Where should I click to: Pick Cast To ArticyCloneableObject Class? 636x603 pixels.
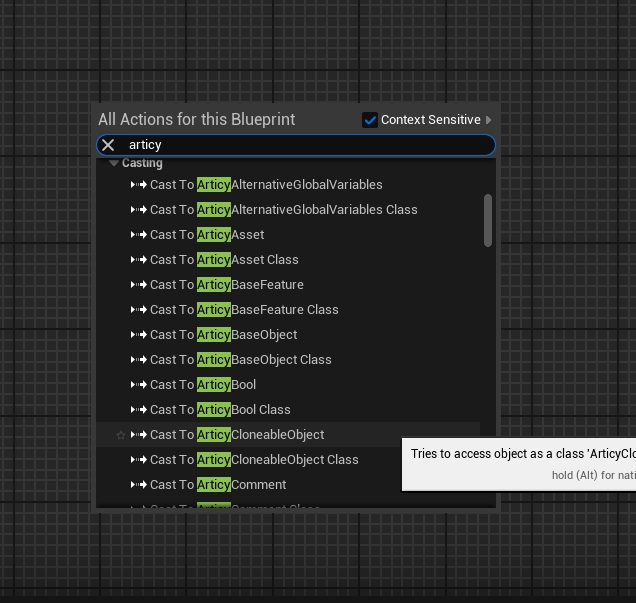pos(254,460)
